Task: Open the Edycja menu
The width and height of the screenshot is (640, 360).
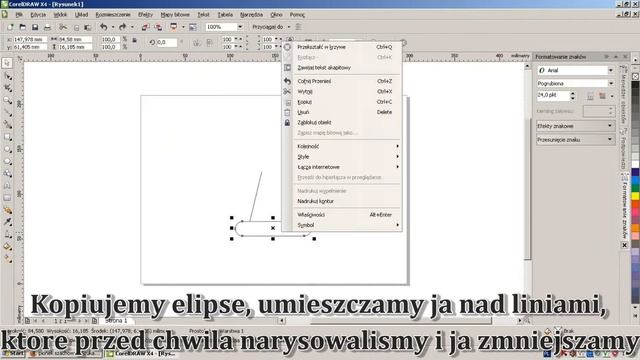Action: (x=38, y=15)
